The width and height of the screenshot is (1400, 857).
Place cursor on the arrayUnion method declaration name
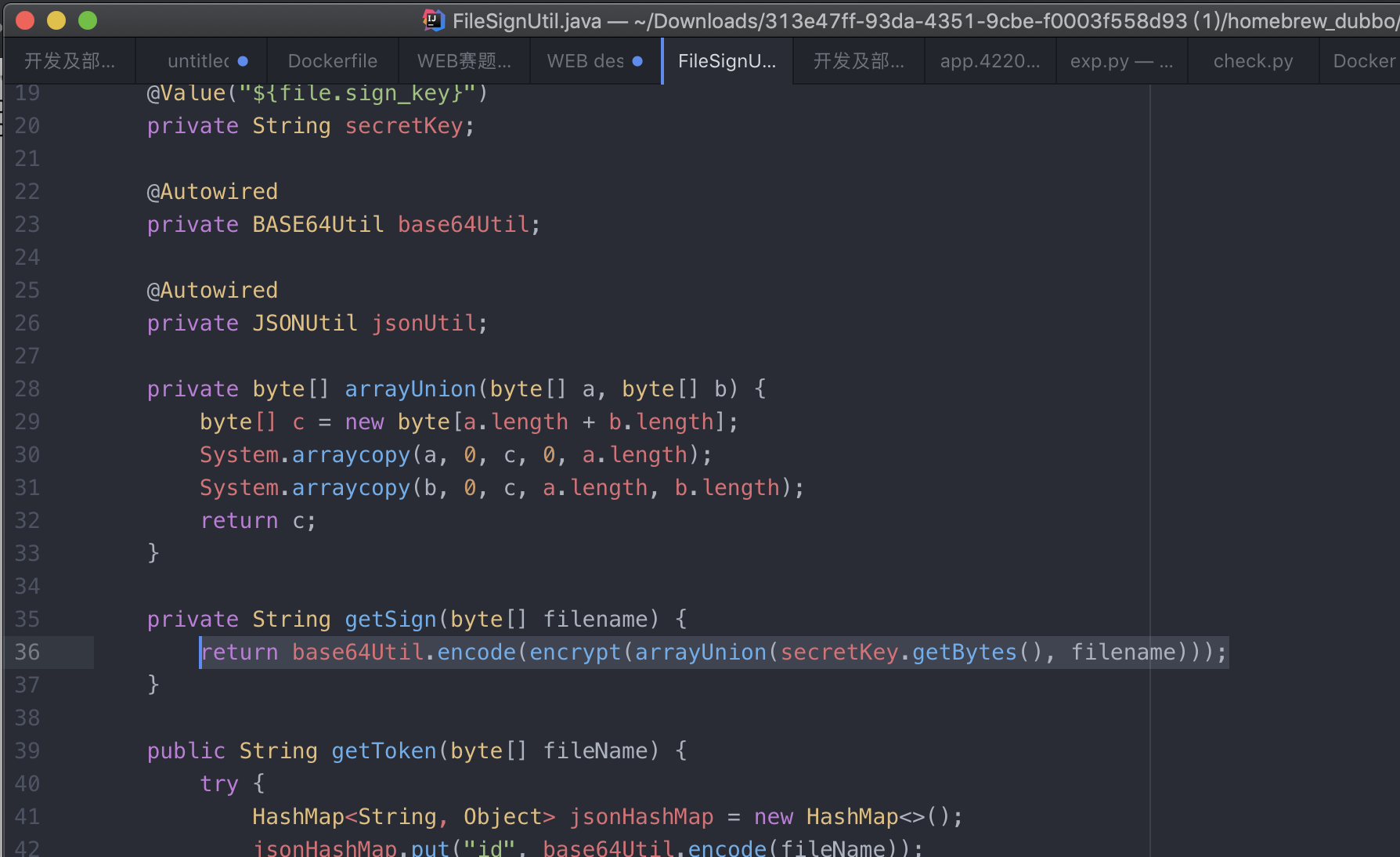410,389
